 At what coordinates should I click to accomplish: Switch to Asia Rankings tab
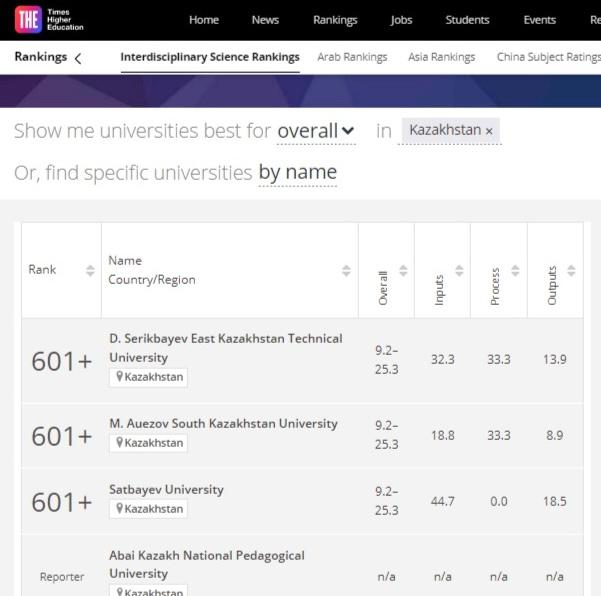(441, 57)
